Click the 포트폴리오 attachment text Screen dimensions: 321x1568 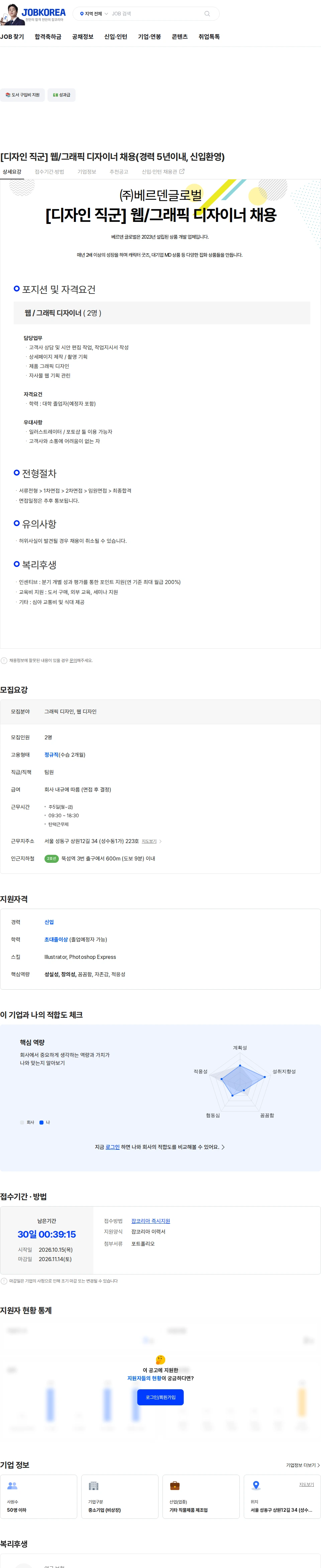click(x=143, y=1244)
